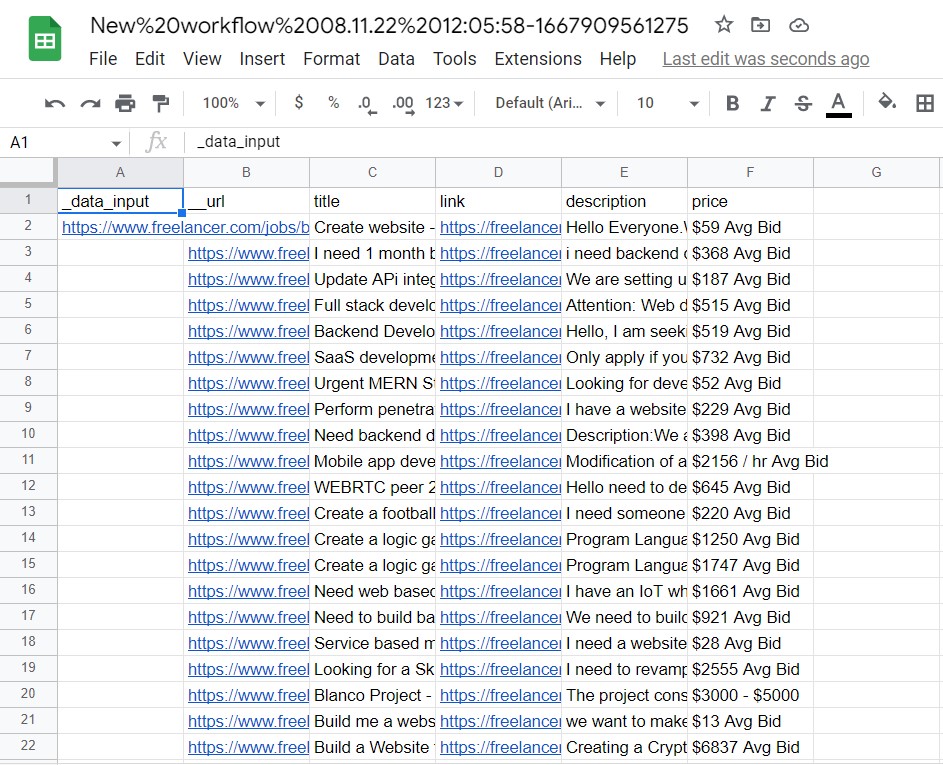Open the font family dropdown

[550, 103]
